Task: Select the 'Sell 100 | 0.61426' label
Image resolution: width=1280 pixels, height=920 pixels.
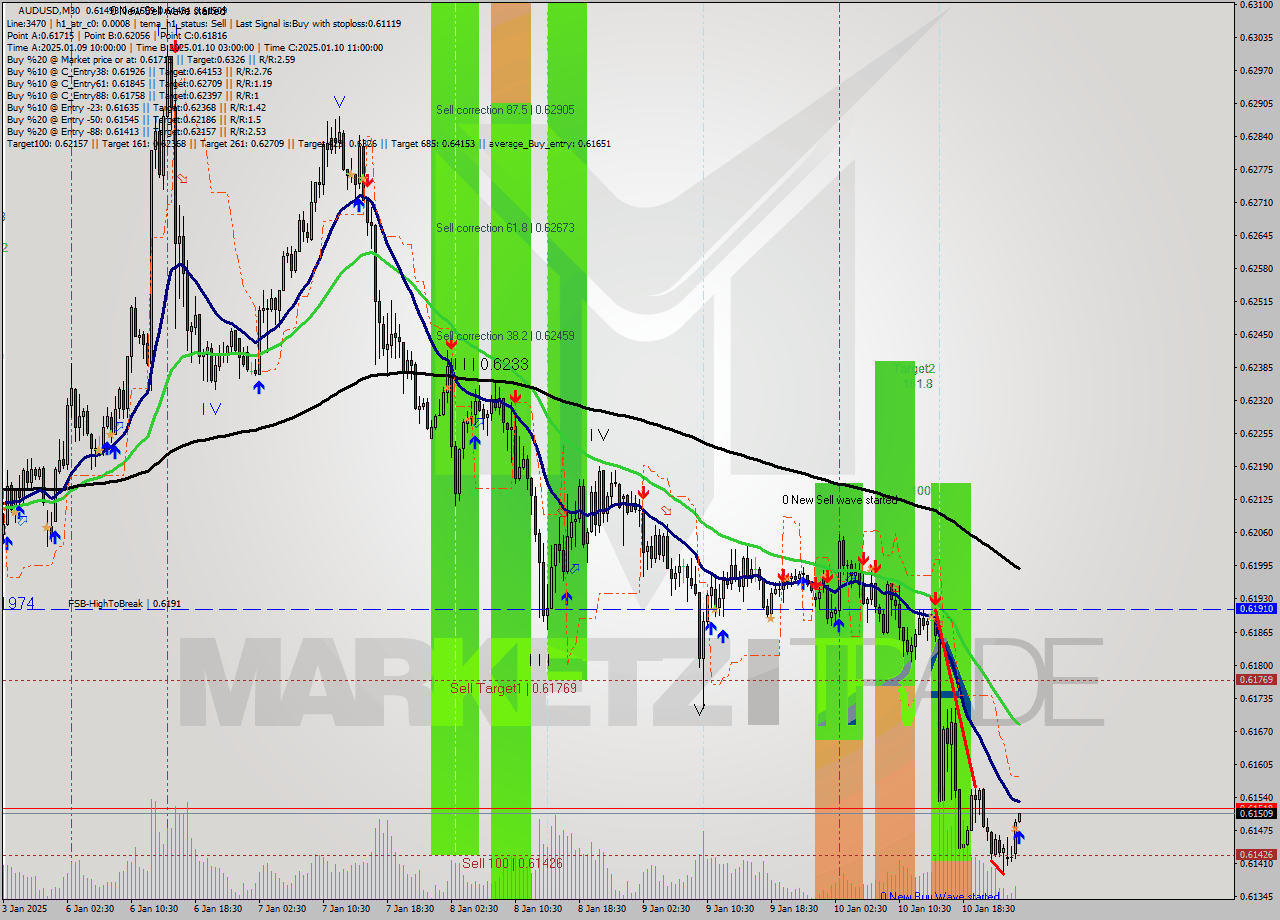Action: pyautogui.click(x=512, y=863)
